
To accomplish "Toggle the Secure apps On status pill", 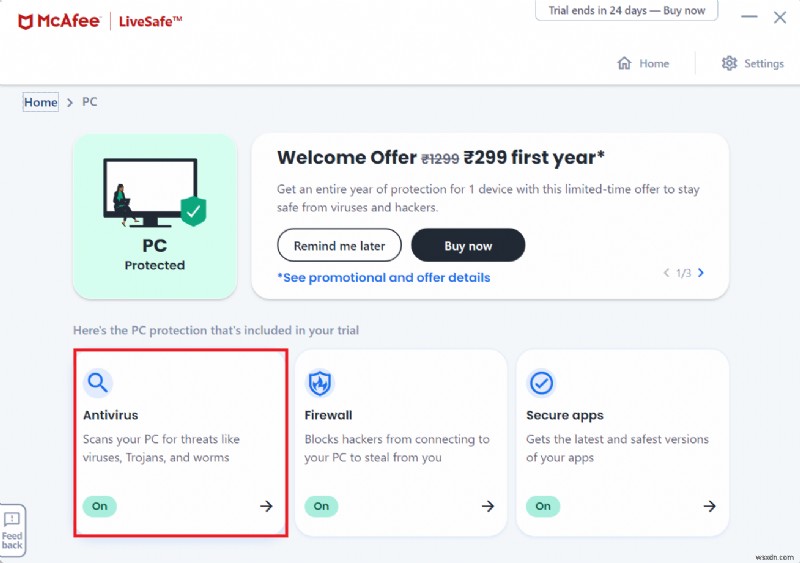I will (x=543, y=506).
